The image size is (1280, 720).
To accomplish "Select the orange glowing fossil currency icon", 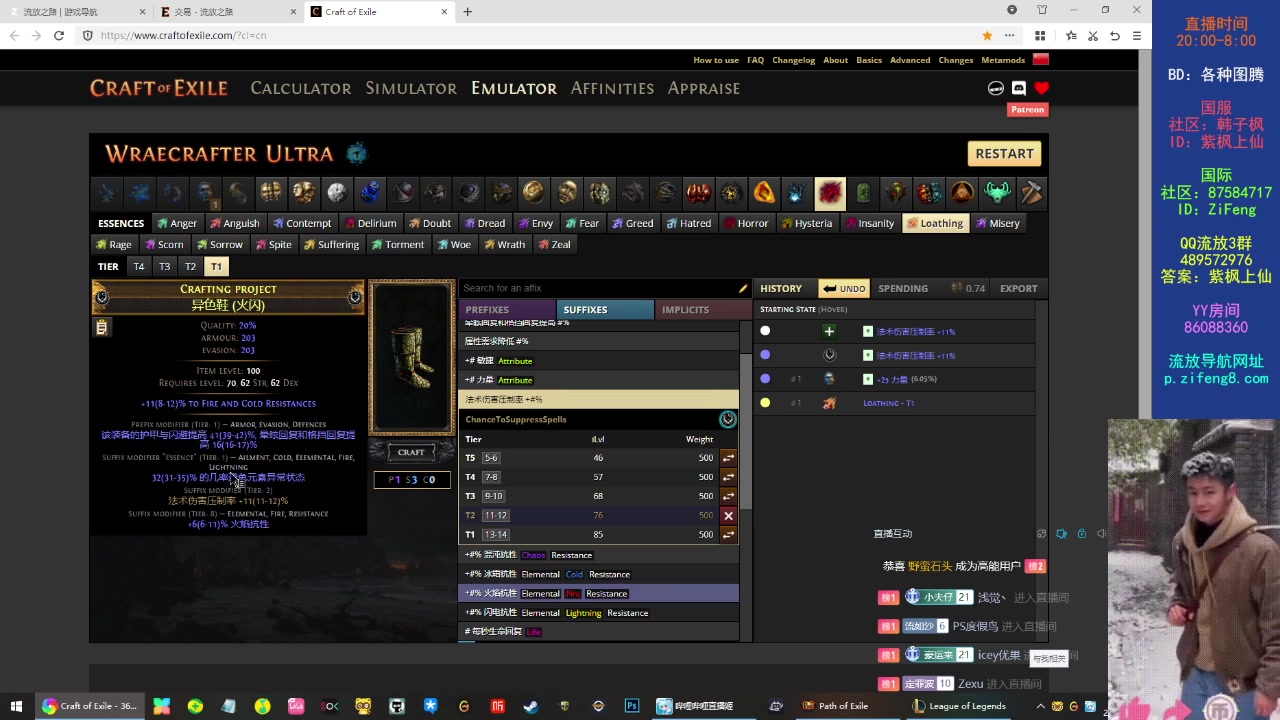I will (764, 192).
